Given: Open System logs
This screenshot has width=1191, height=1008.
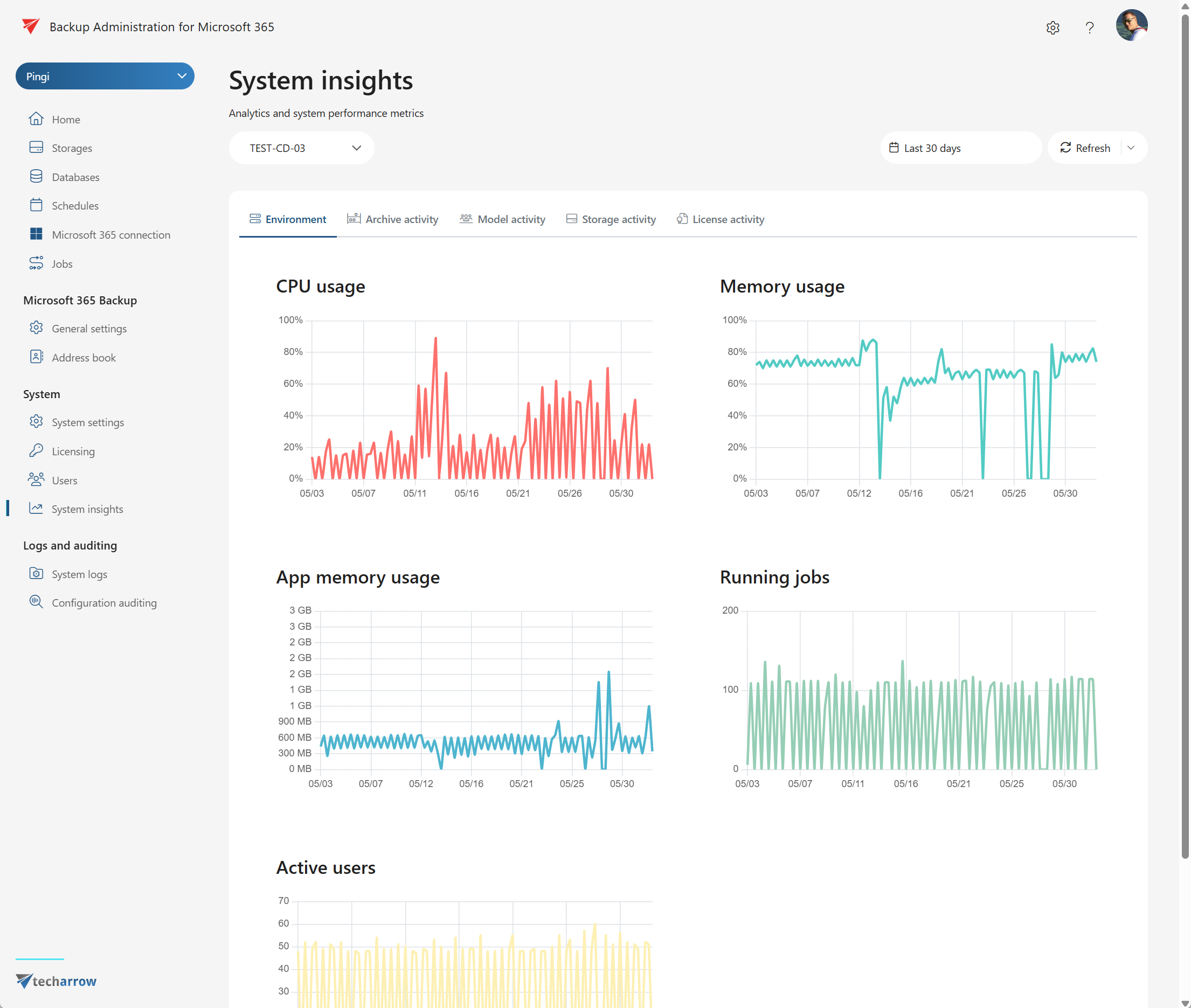Looking at the screenshot, I should (79, 574).
